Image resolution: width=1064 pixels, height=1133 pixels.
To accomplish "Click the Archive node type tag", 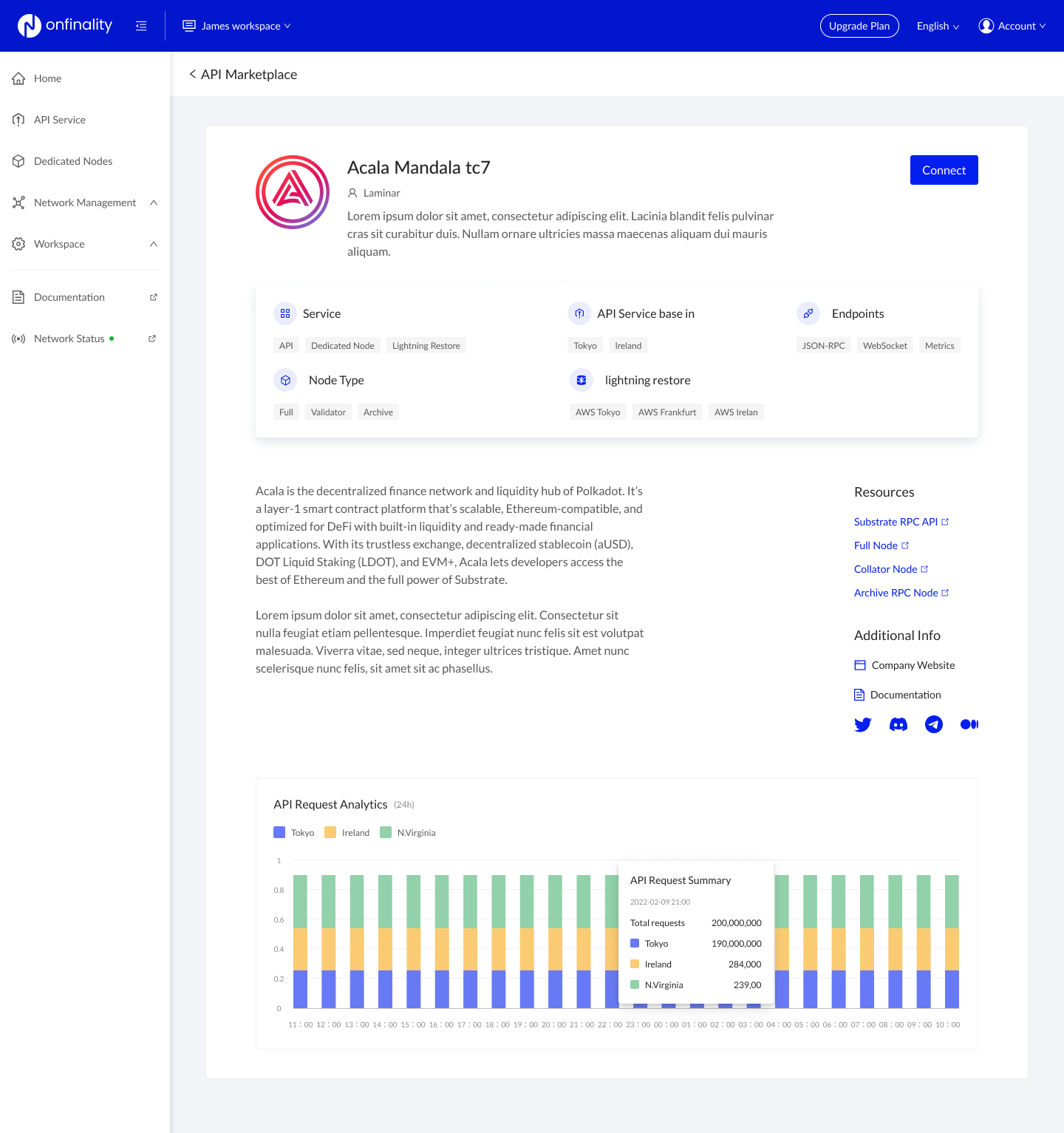I will tap(378, 412).
